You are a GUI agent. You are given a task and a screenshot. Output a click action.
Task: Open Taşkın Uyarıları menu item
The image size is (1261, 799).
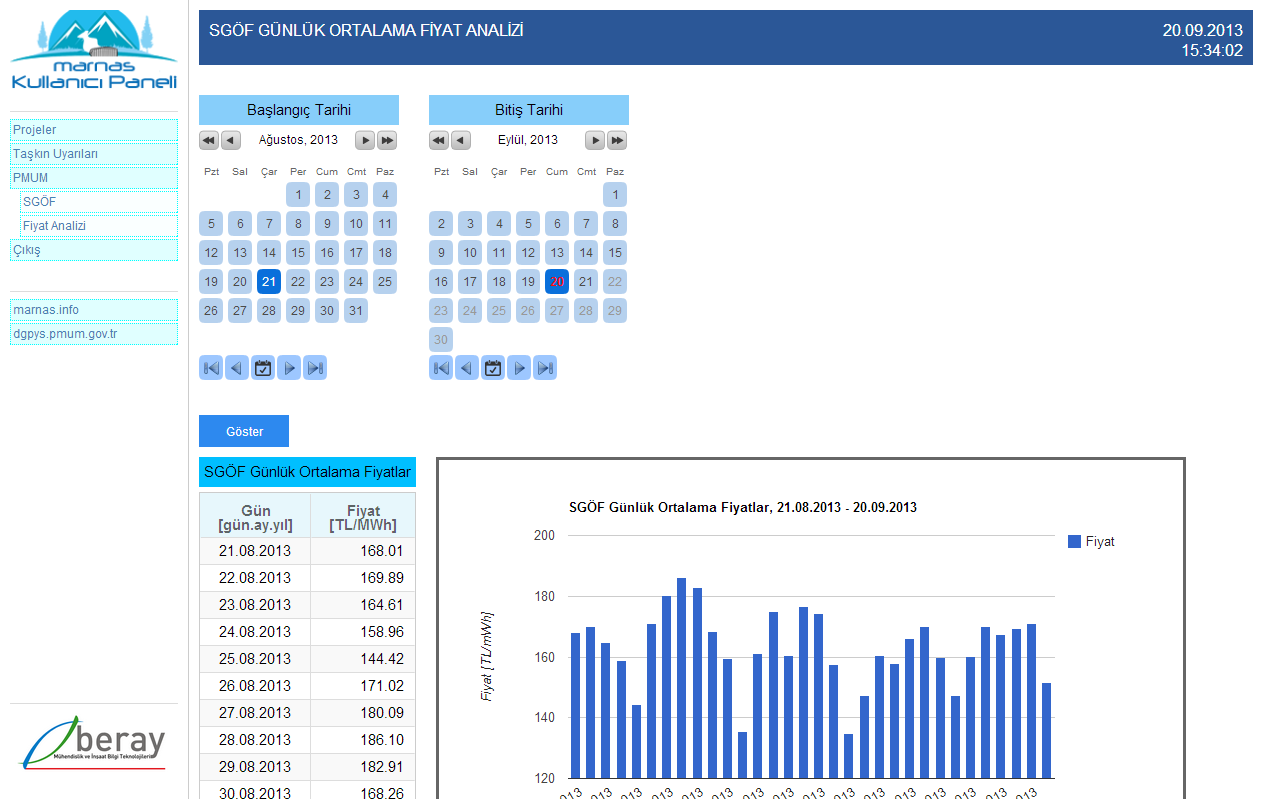point(94,154)
